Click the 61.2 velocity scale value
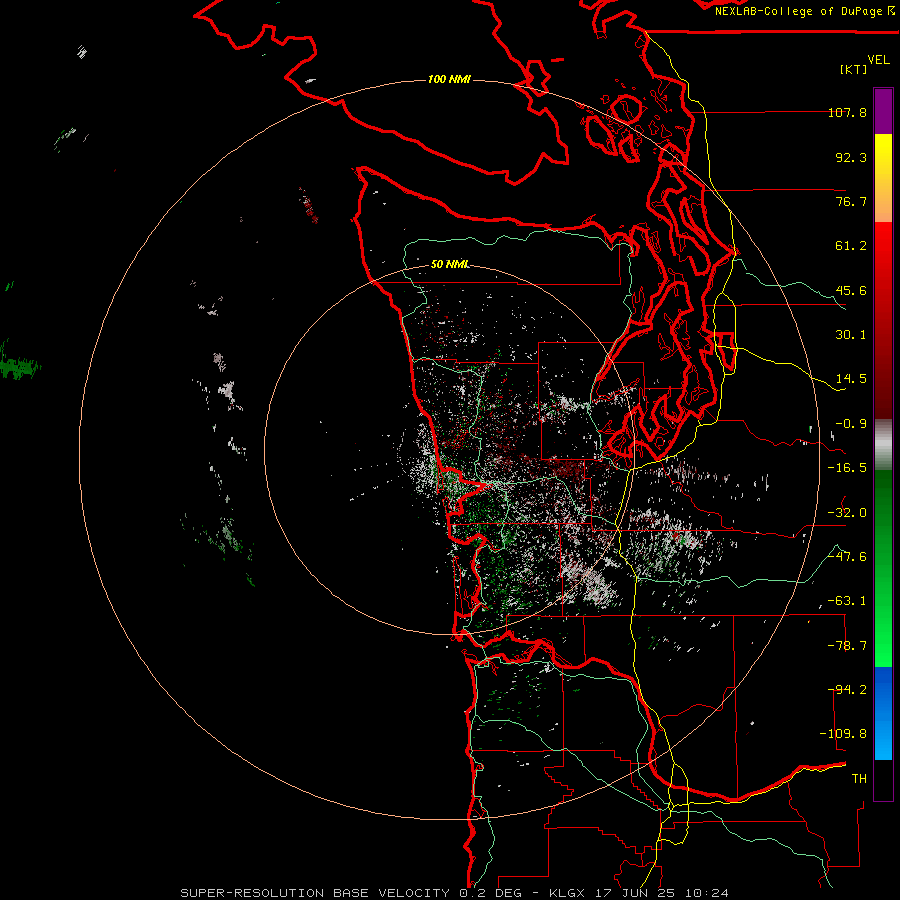Screen dimensions: 900x900 coord(851,246)
